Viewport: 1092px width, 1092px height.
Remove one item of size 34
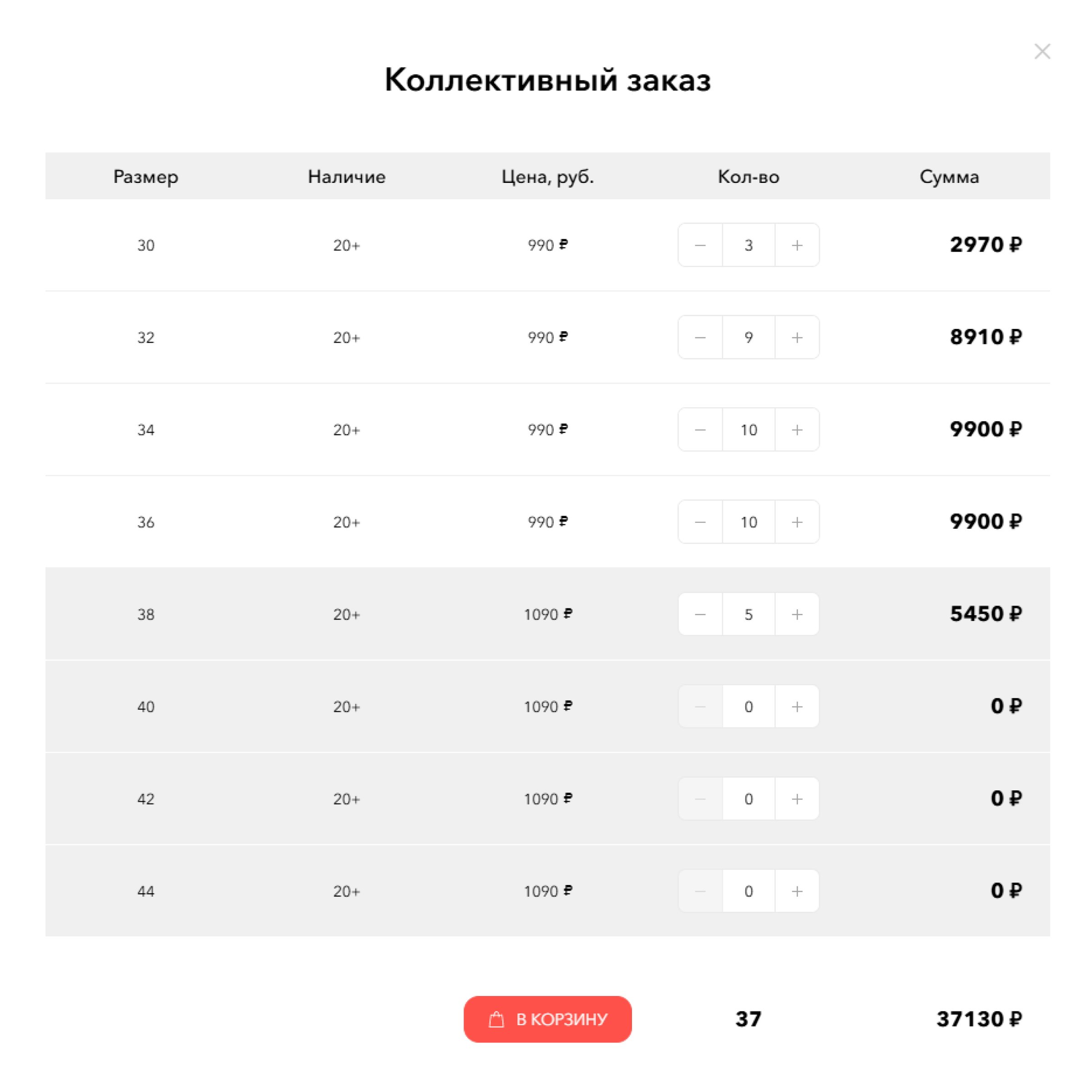[x=700, y=430]
